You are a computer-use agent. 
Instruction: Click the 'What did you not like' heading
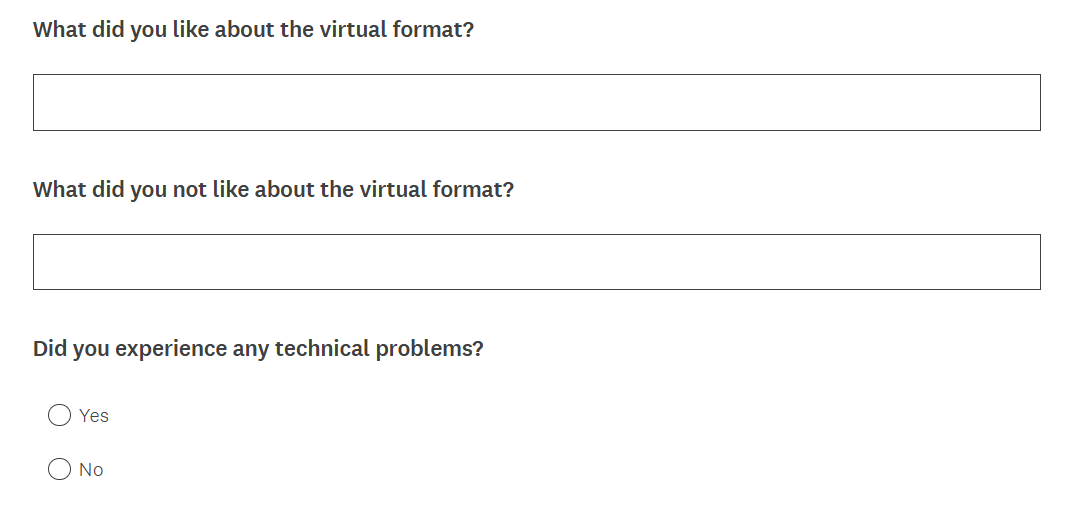pyautogui.click(x=273, y=189)
